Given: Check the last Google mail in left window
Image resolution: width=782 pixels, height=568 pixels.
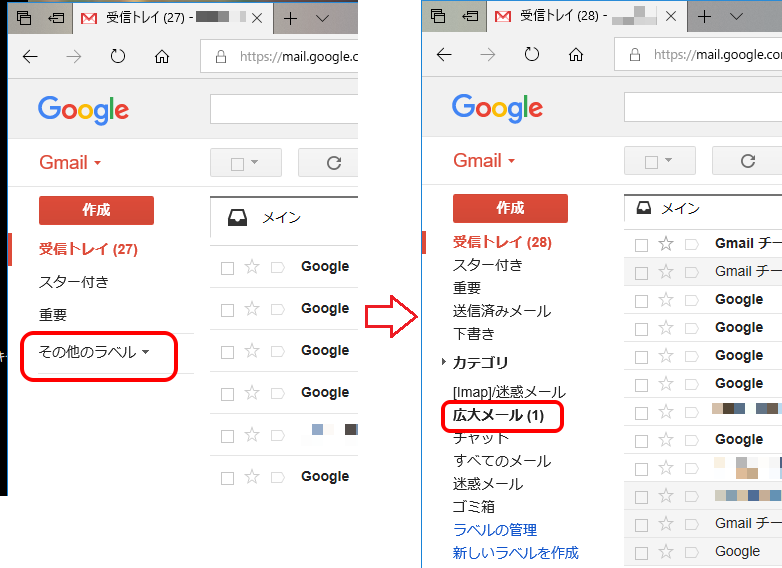Looking at the screenshot, I should point(227,478).
